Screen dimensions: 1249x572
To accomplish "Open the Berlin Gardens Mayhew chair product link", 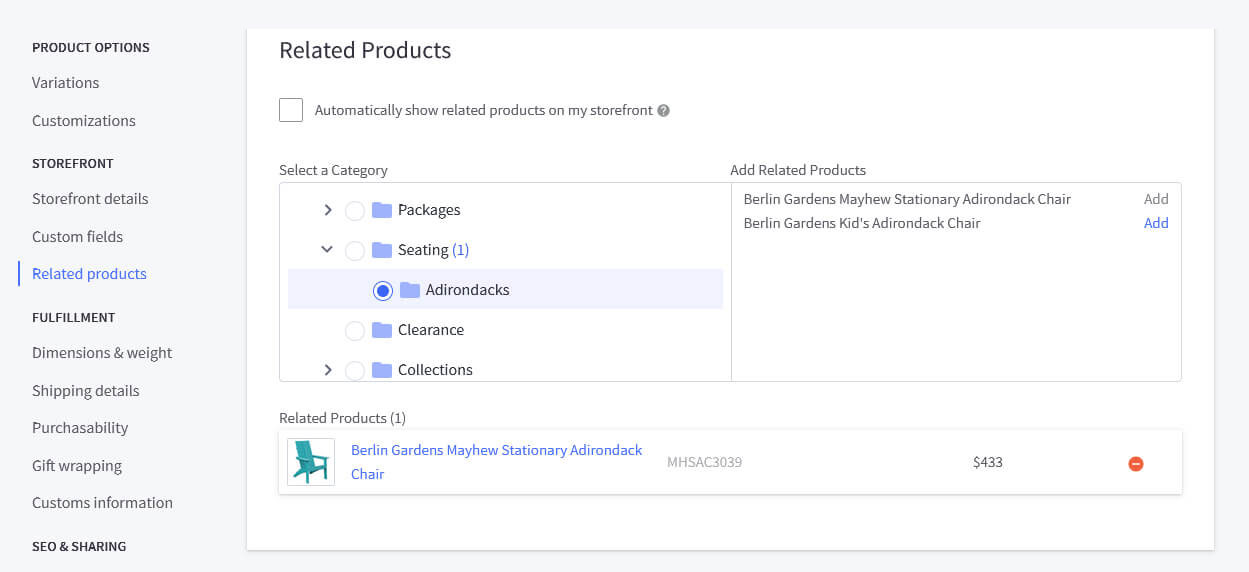I will (x=497, y=462).
